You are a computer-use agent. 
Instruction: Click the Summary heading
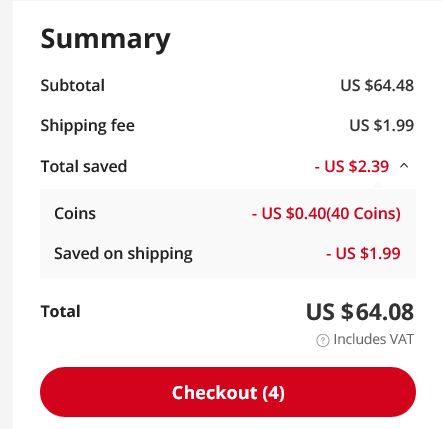[x=105, y=39]
